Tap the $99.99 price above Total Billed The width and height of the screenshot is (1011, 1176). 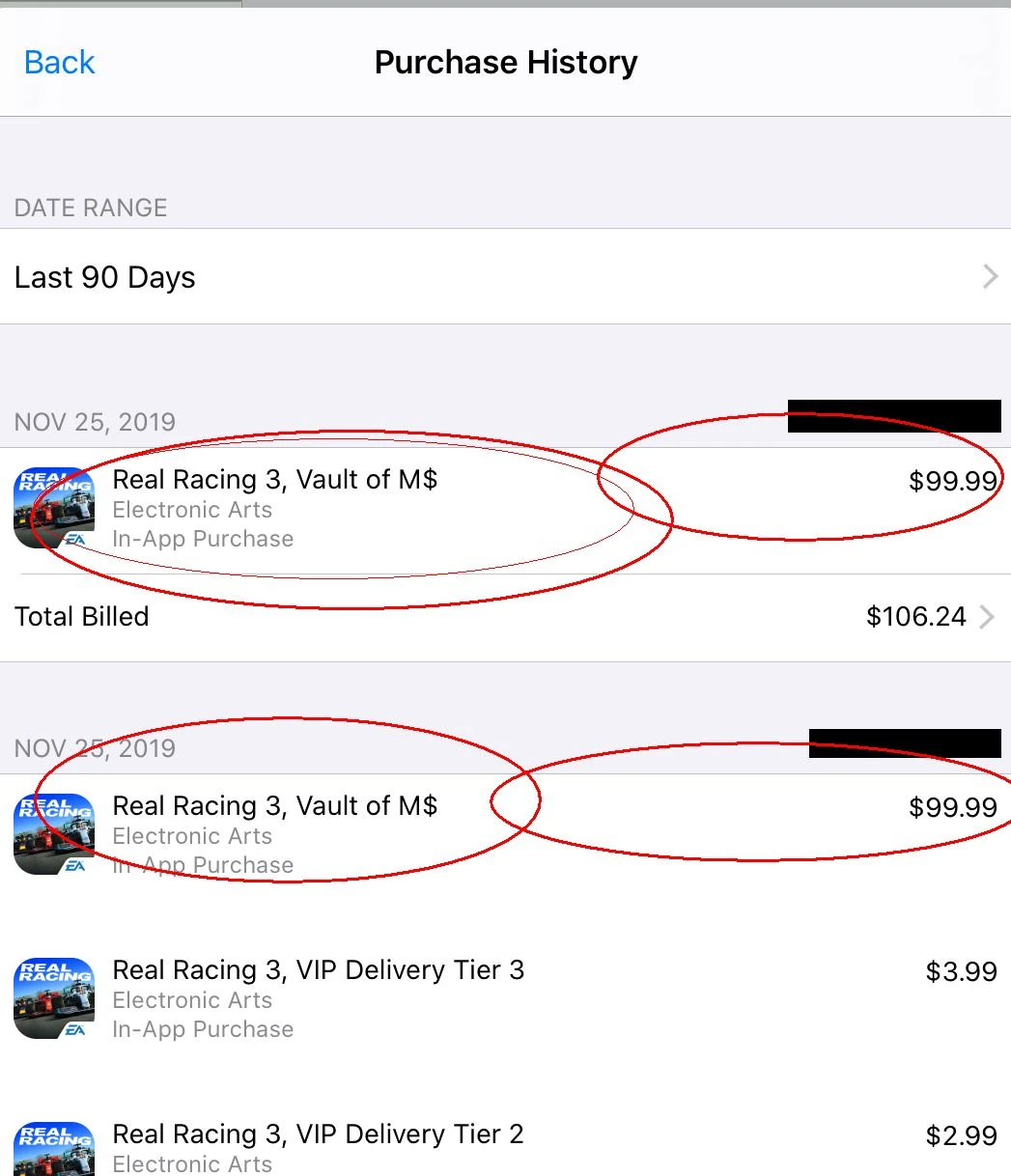[x=952, y=481]
